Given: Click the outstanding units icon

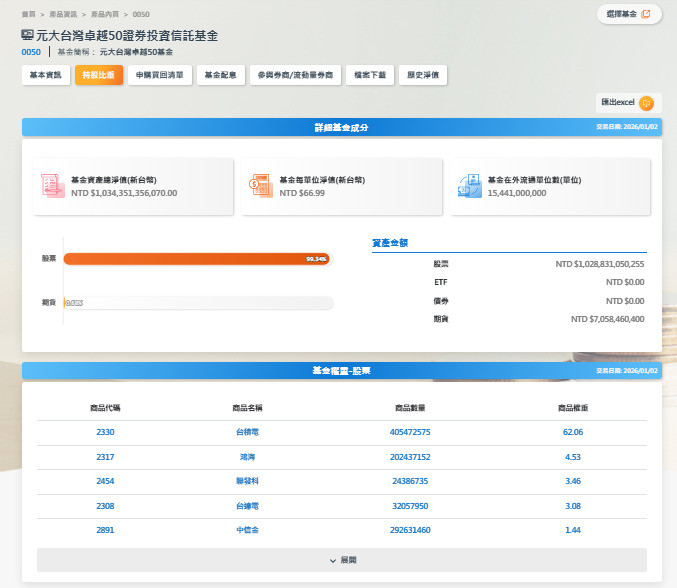Looking at the screenshot, I should point(469,185).
